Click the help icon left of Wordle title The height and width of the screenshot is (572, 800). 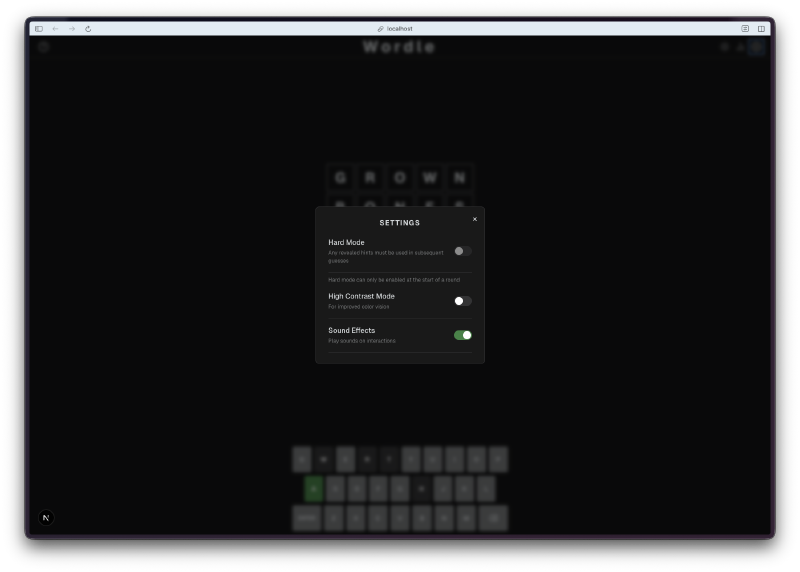(x=44, y=47)
